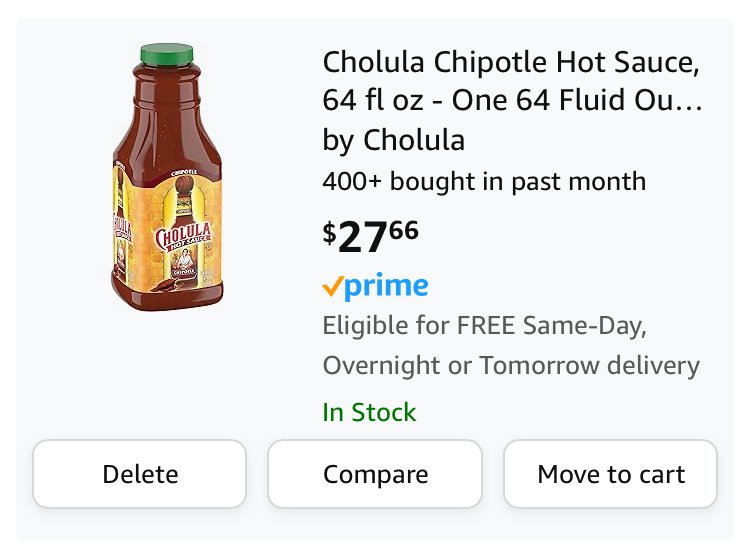This screenshot has width=750, height=548.
Task: Click the green cap of the bottle
Action: [167, 54]
